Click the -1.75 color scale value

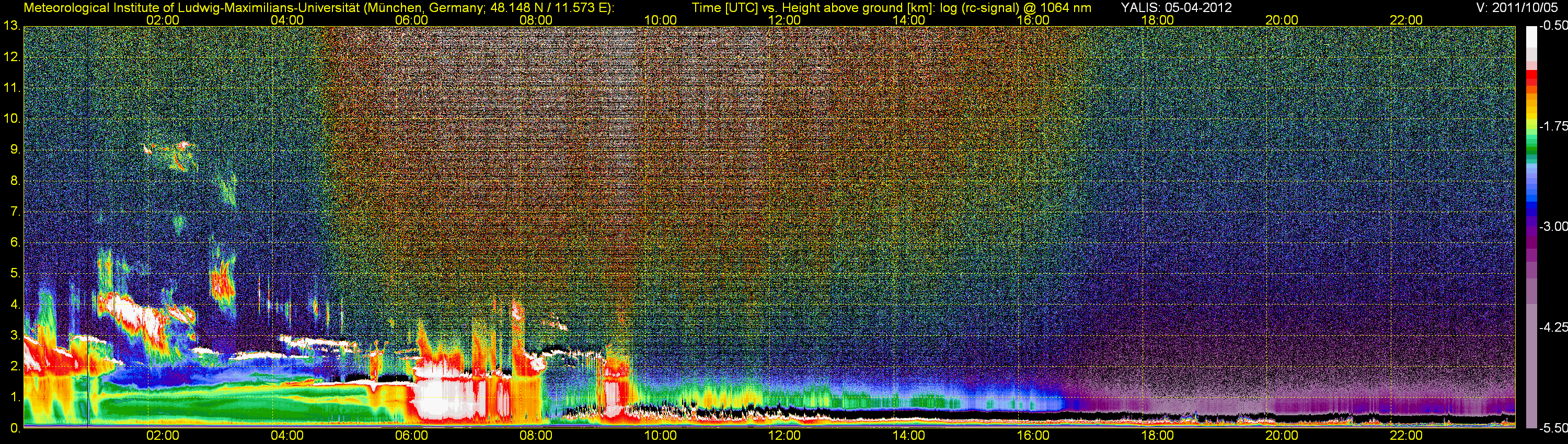click(x=1553, y=126)
